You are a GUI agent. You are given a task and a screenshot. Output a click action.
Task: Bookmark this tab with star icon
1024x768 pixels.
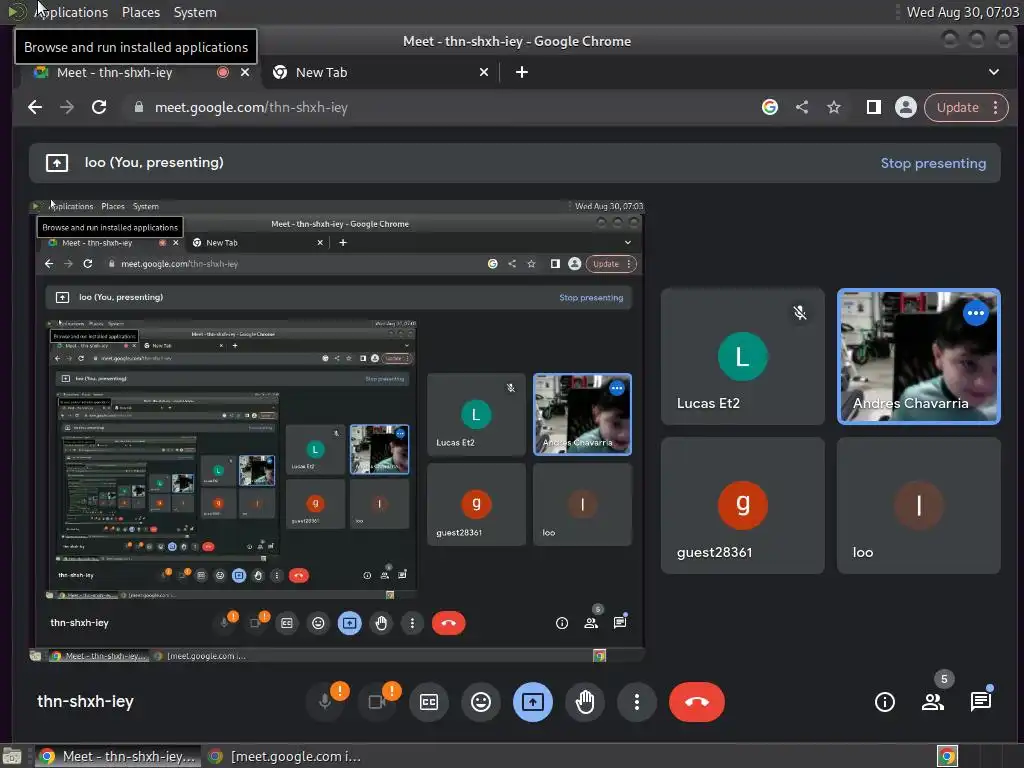(x=834, y=107)
